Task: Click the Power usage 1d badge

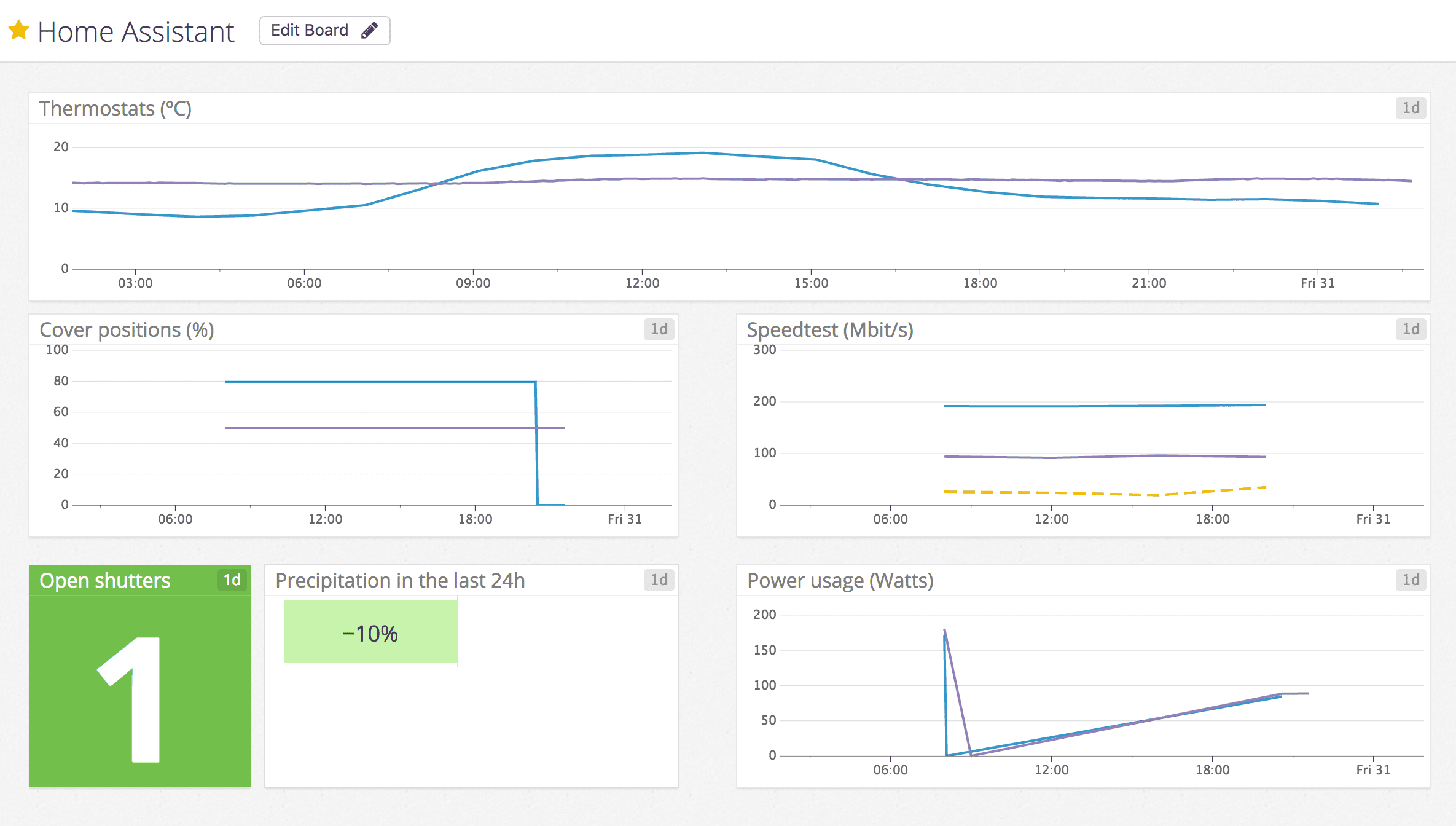Action: 1411,580
